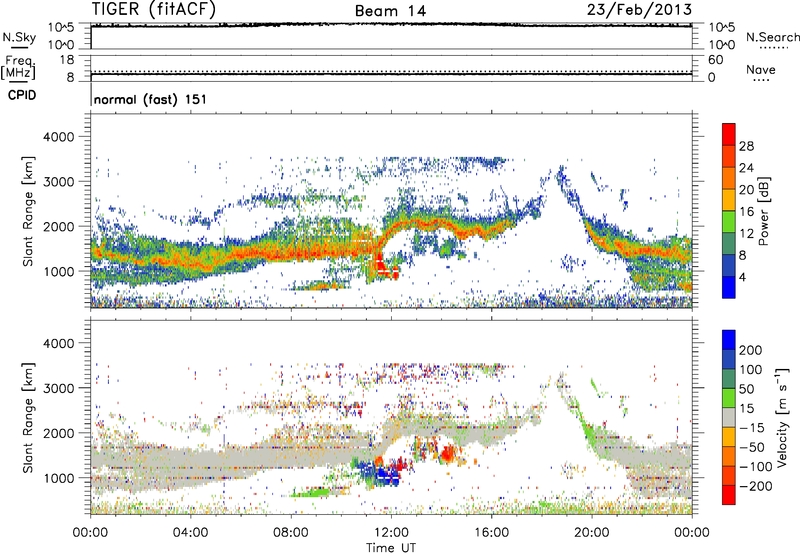
Task: Click the Nave legend label
Action: tap(761, 69)
